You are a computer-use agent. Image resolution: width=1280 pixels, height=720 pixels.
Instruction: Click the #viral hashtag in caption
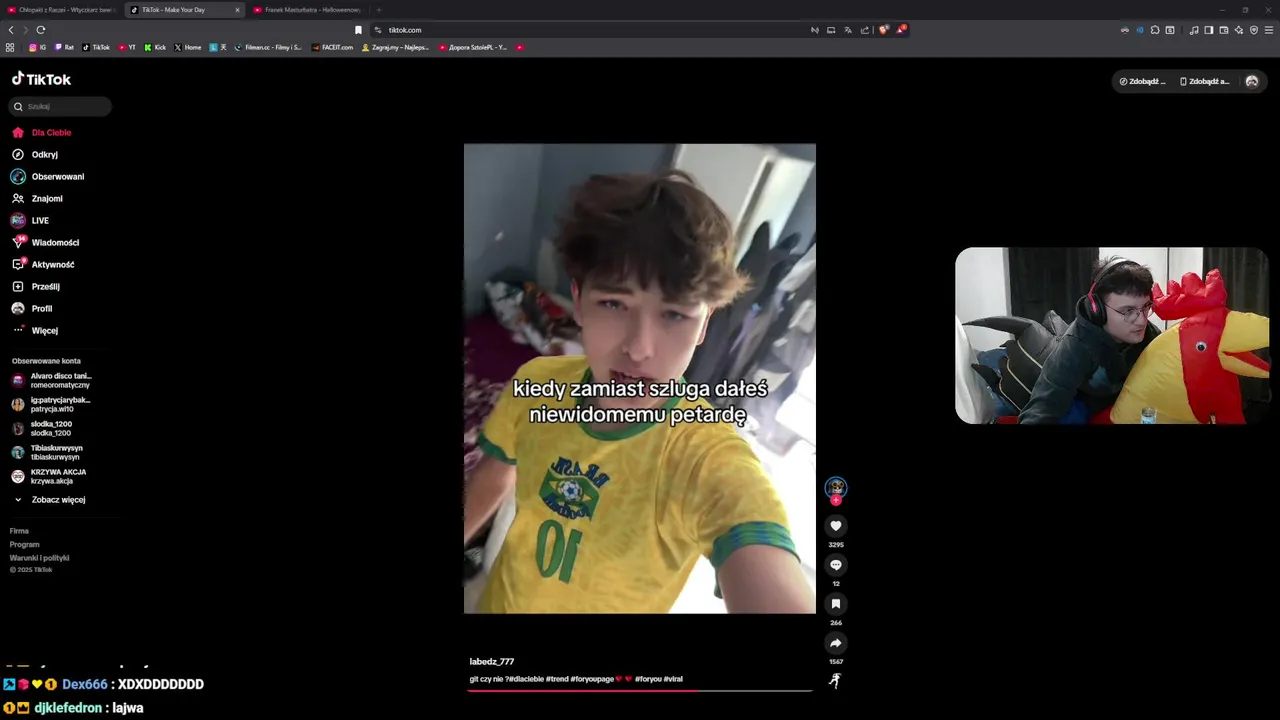[x=673, y=679]
